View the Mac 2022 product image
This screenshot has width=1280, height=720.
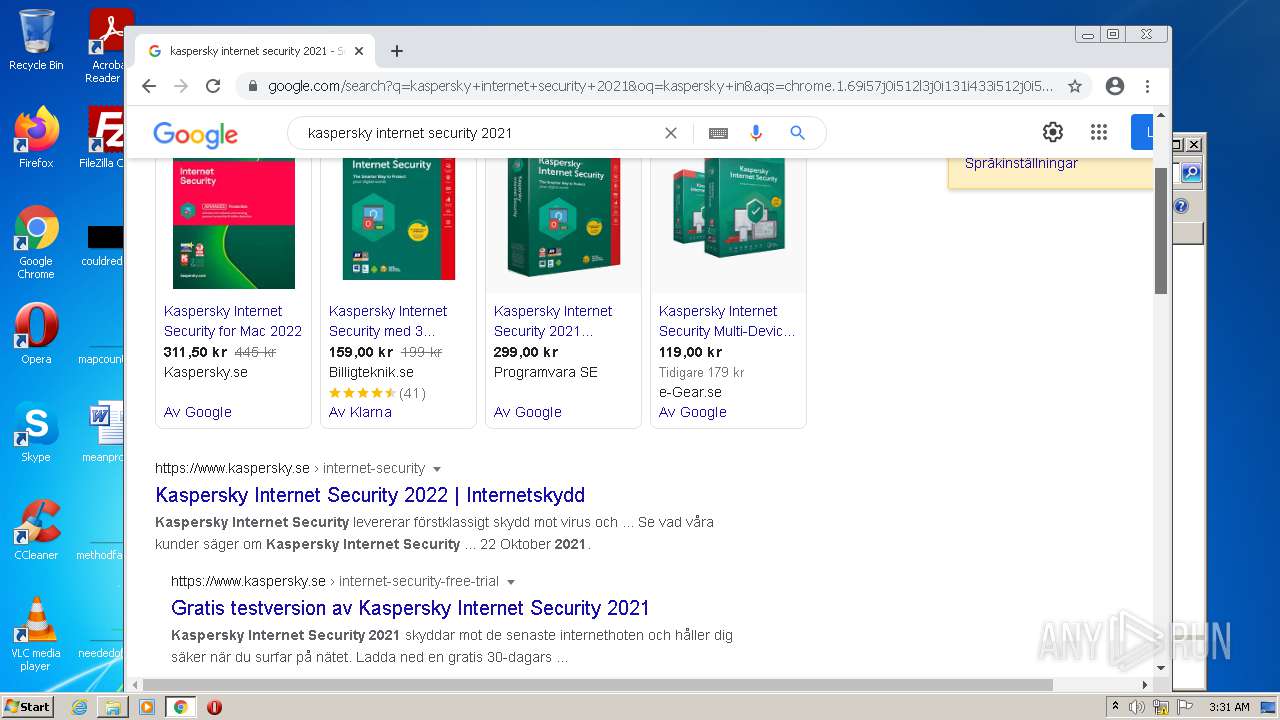click(233, 224)
